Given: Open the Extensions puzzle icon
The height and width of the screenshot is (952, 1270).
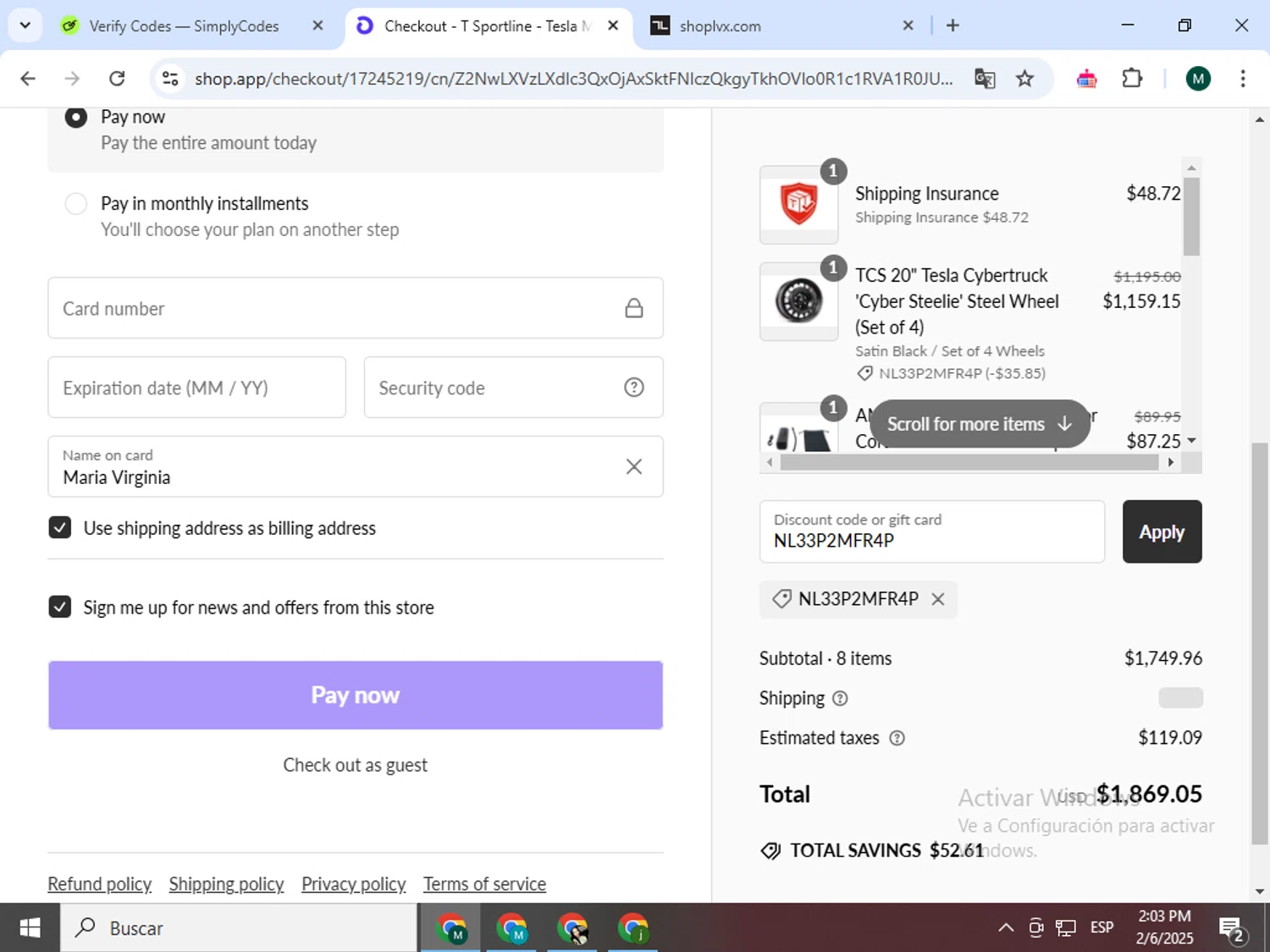Looking at the screenshot, I should (x=1132, y=79).
